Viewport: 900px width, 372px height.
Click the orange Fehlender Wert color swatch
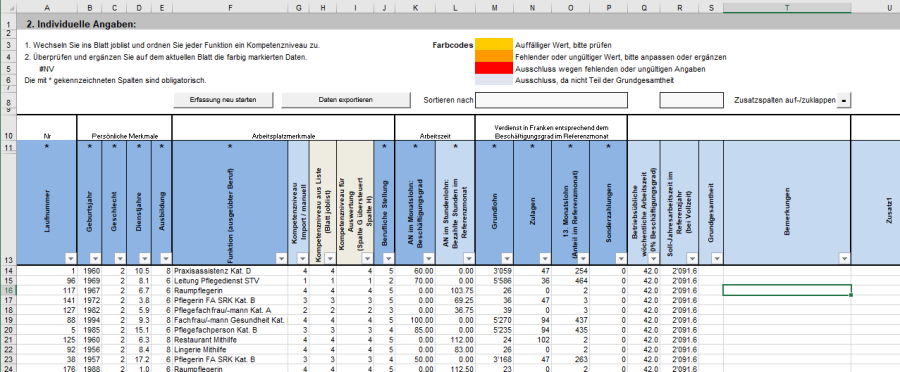click(494, 56)
